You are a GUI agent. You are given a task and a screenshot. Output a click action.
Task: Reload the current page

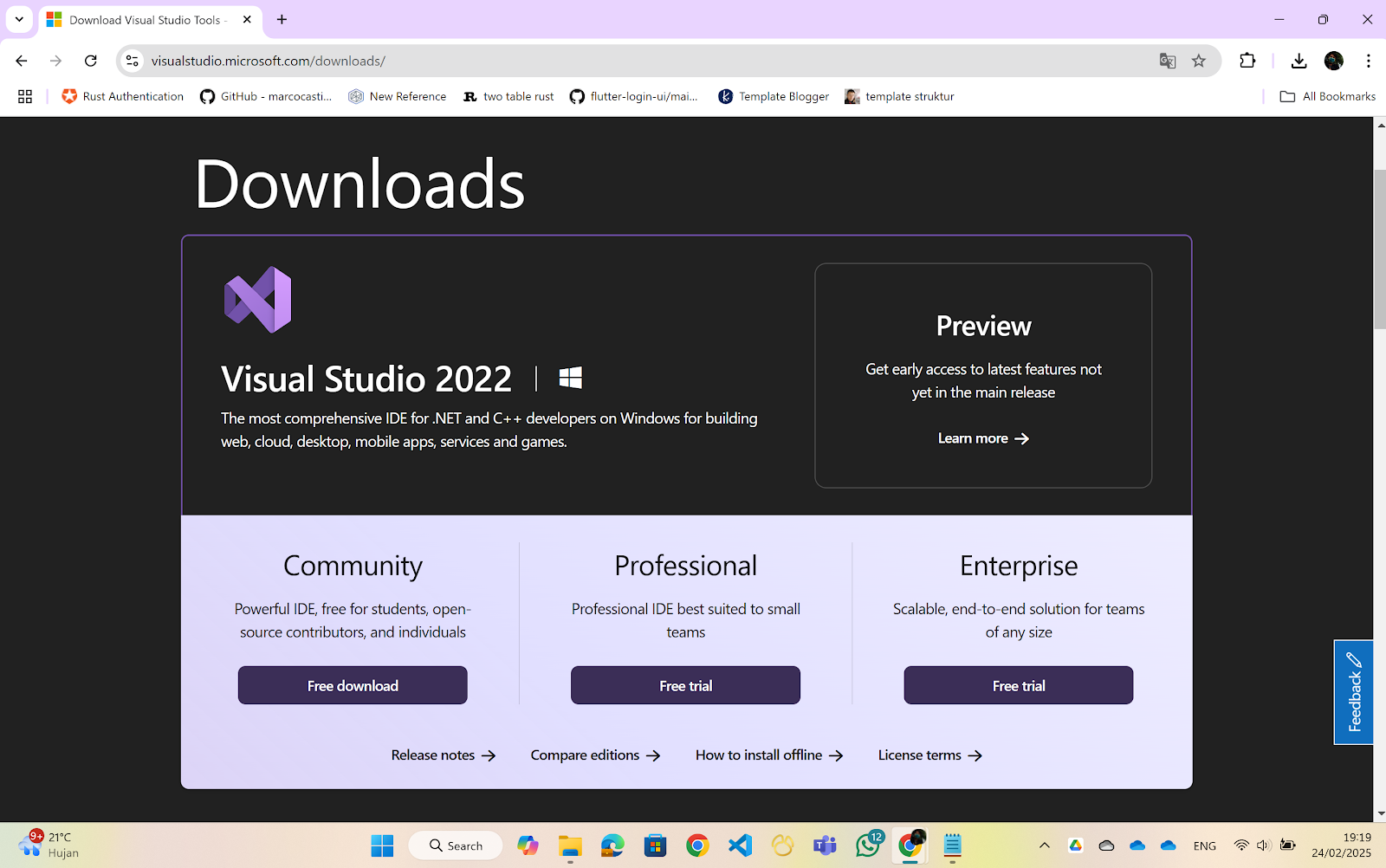[x=91, y=61]
